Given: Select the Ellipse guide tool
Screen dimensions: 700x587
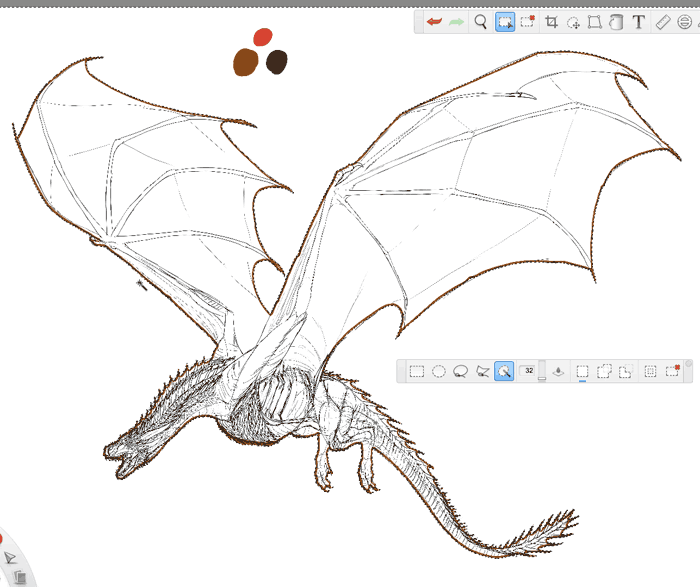Looking at the screenshot, I should click(x=684, y=22).
